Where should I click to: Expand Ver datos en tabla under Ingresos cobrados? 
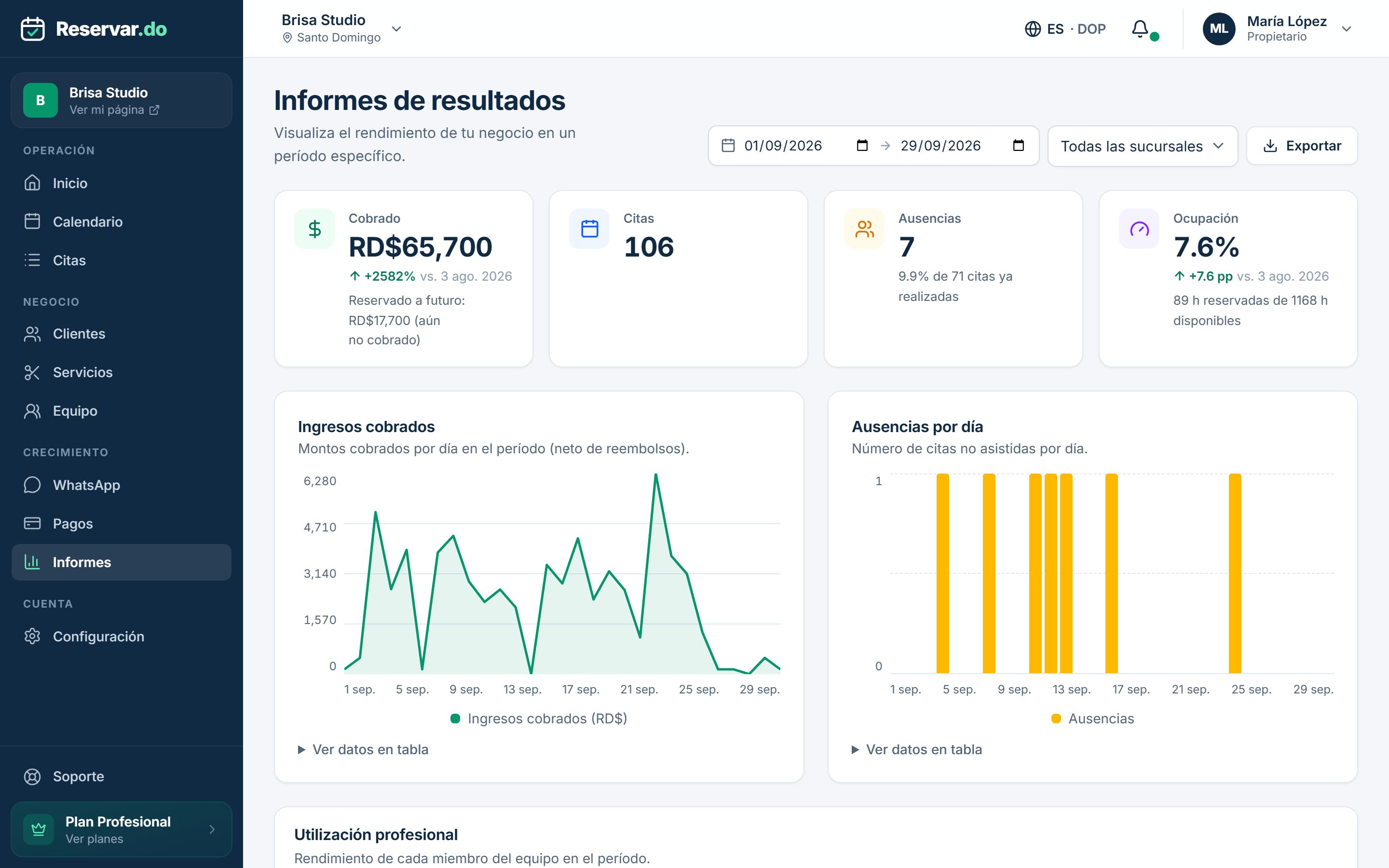(x=363, y=749)
